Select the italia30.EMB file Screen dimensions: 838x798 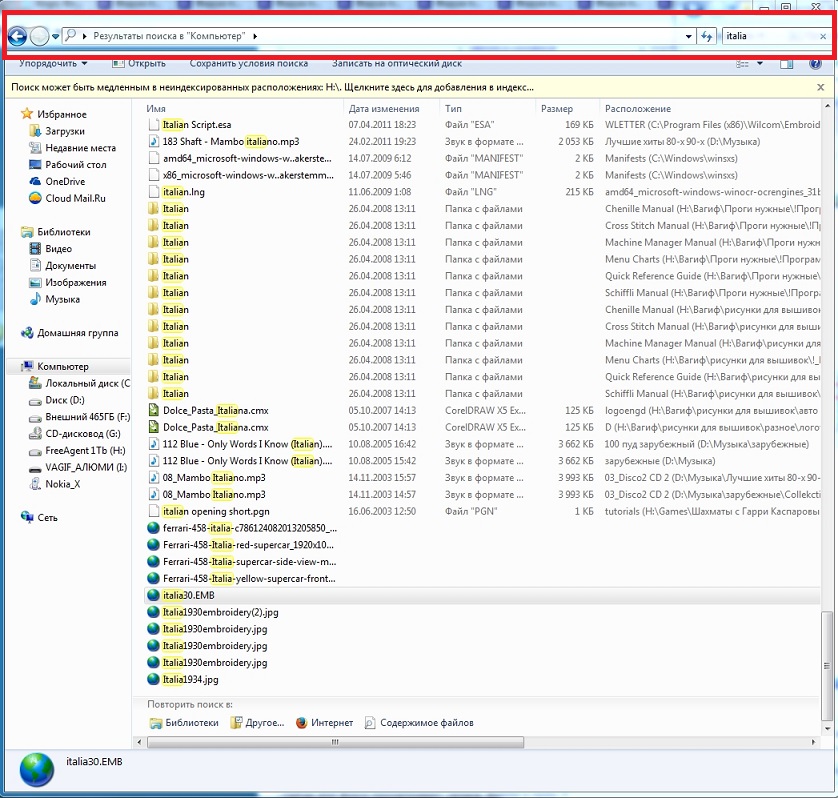click(x=189, y=595)
